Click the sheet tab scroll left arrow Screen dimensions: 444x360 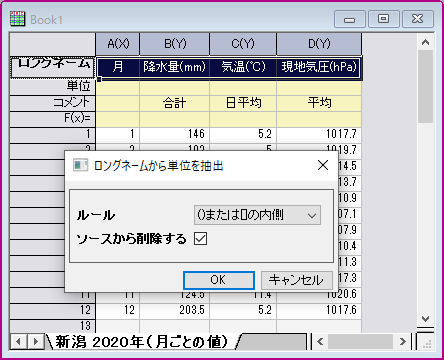[x=19, y=341]
